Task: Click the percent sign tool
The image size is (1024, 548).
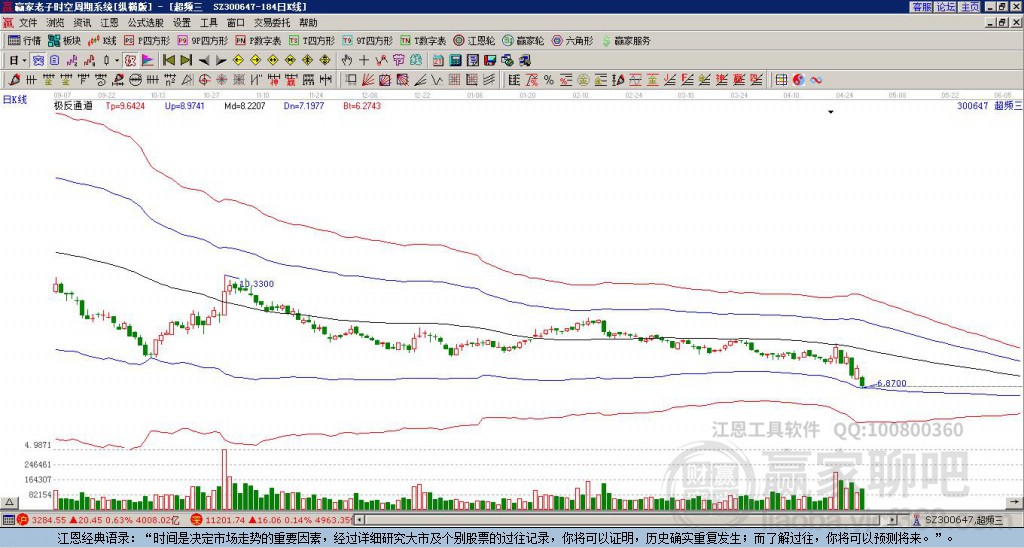Action: (x=549, y=80)
